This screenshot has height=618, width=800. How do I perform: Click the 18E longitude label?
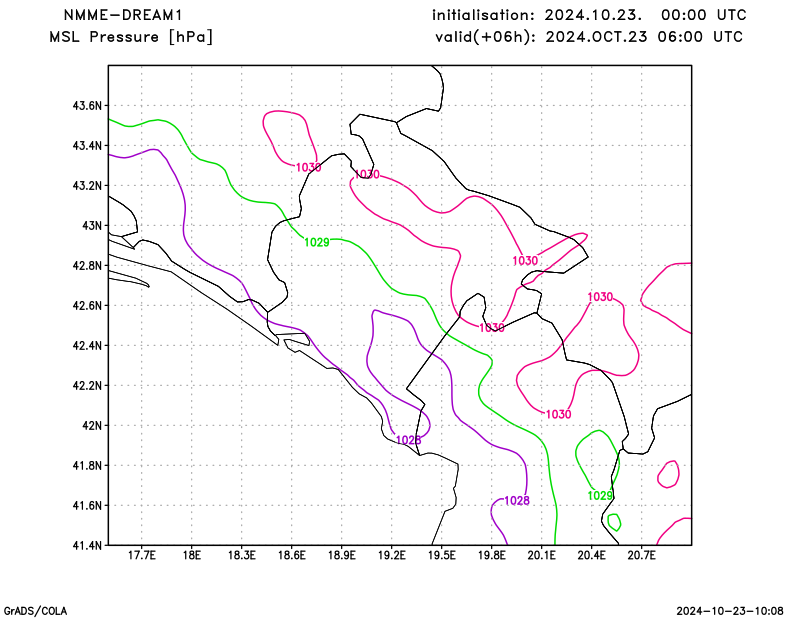192,555
